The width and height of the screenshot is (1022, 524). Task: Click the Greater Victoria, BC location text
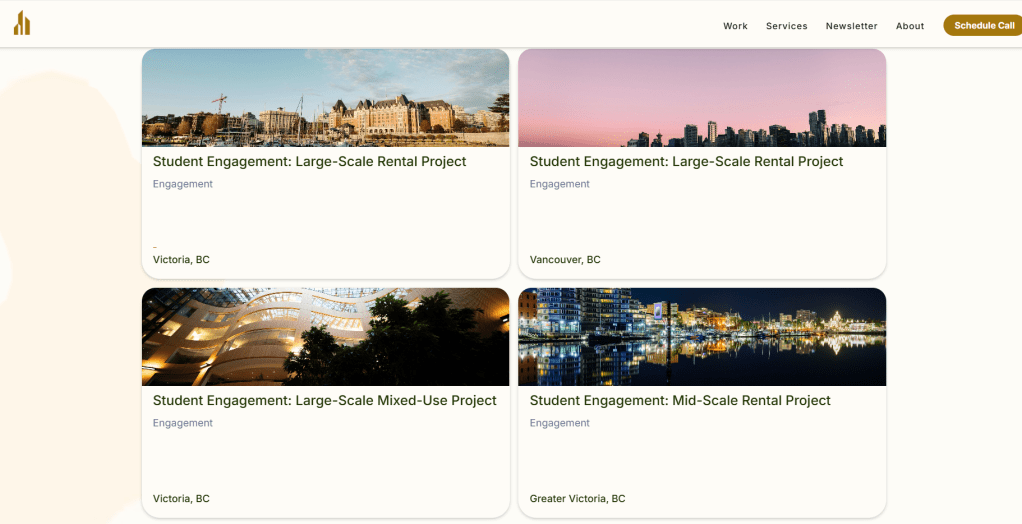[x=577, y=499]
